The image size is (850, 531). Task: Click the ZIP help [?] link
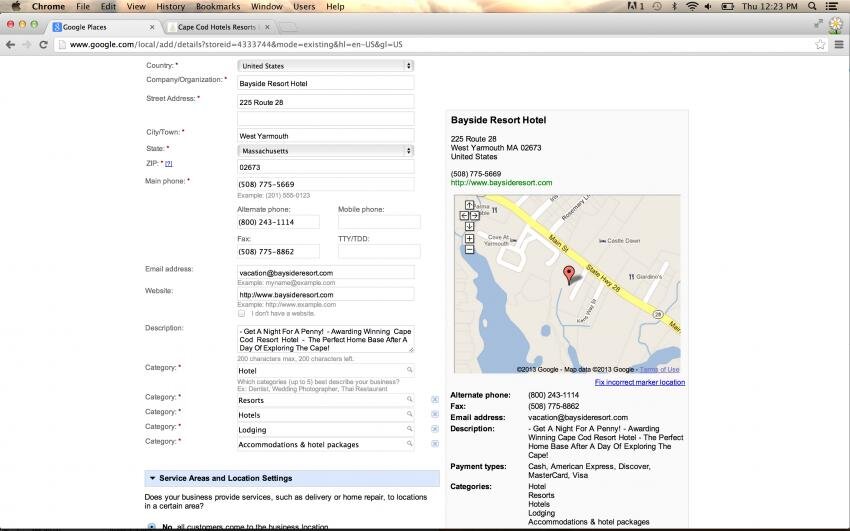tap(169, 163)
